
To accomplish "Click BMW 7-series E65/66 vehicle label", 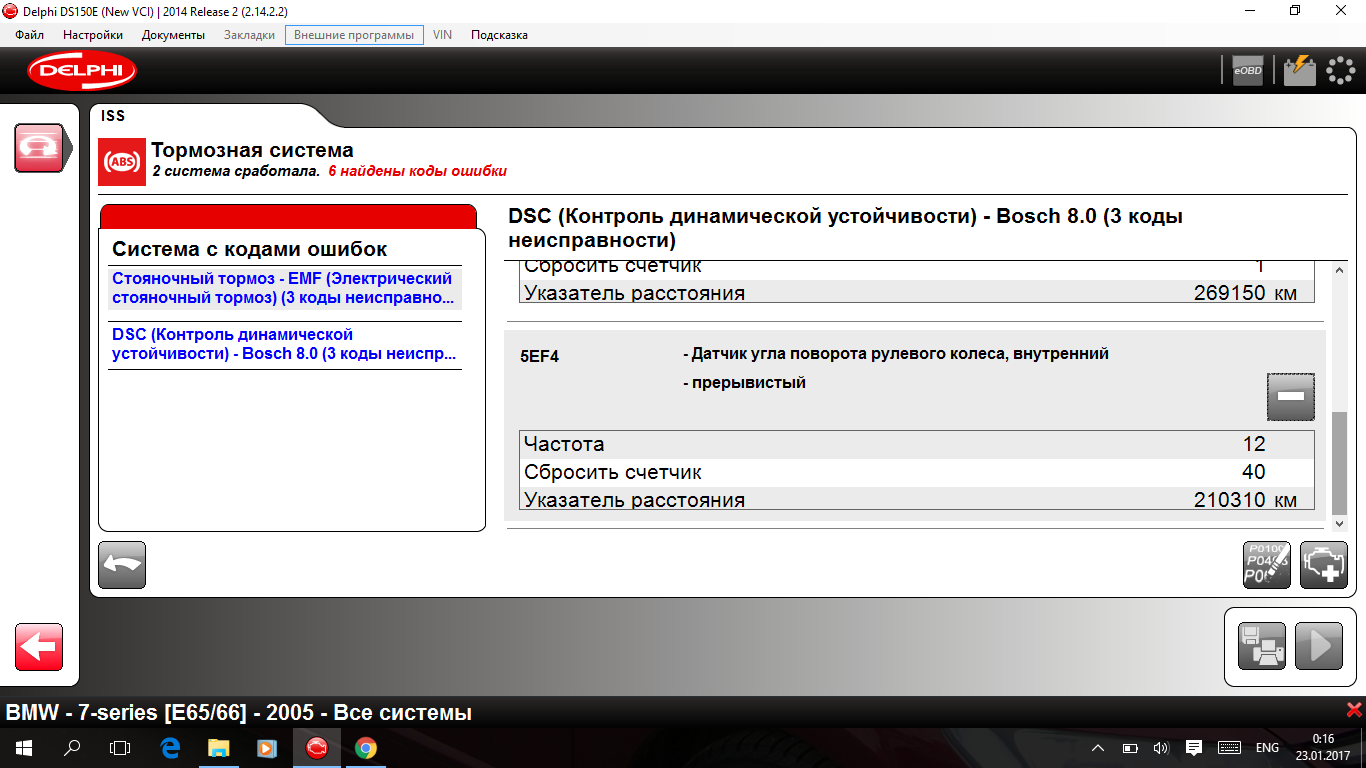I will click(x=239, y=713).
